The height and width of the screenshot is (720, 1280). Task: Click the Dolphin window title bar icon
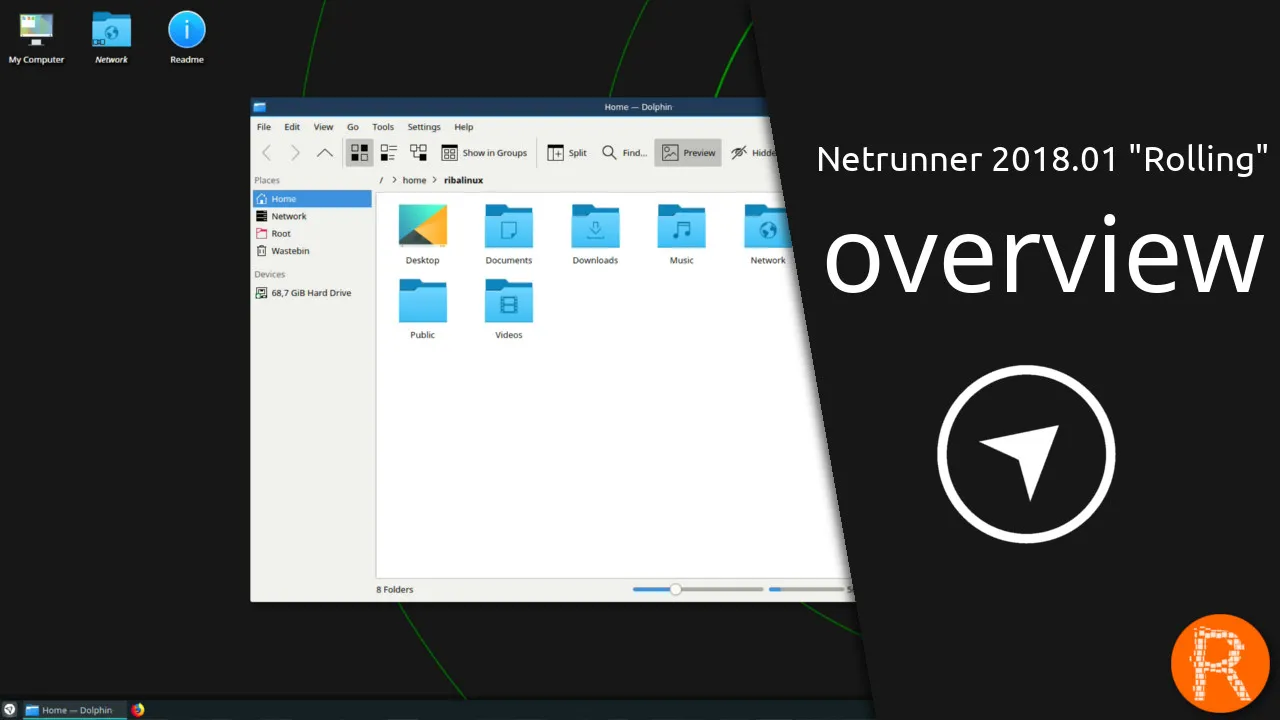[x=259, y=107]
